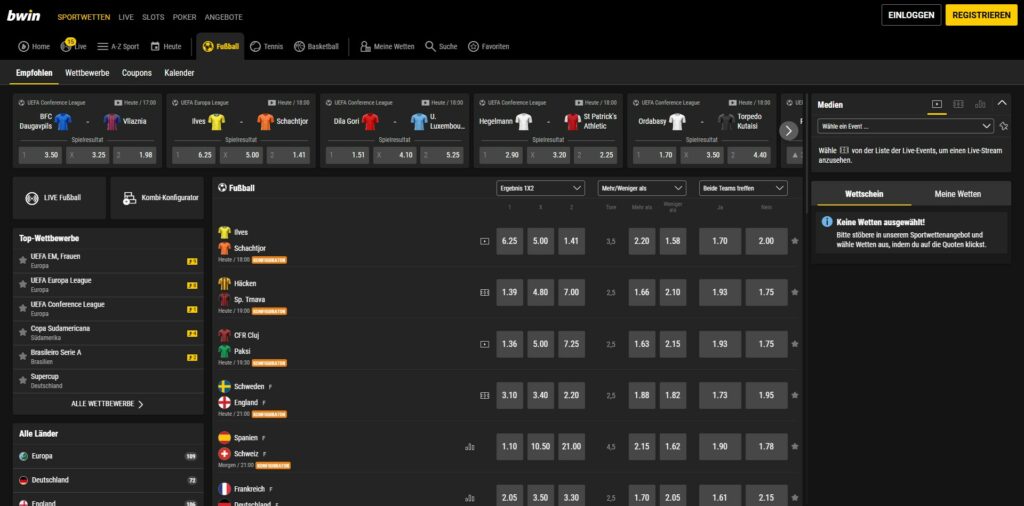
Task: Switch to the Coupons tab
Action: [x=136, y=73]
